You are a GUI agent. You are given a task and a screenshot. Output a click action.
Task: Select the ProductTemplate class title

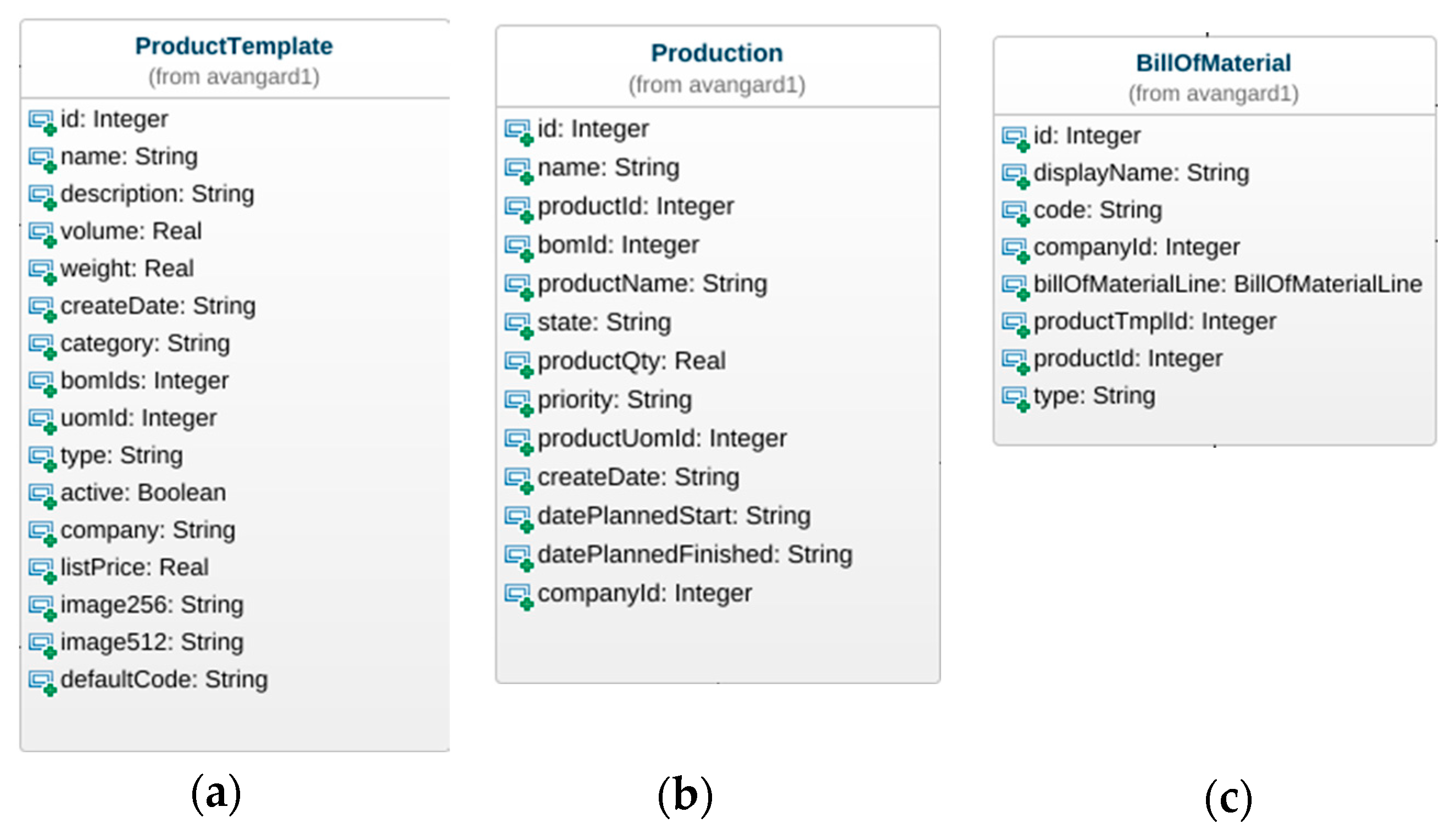pyautogui.click(x=234, y=46)
